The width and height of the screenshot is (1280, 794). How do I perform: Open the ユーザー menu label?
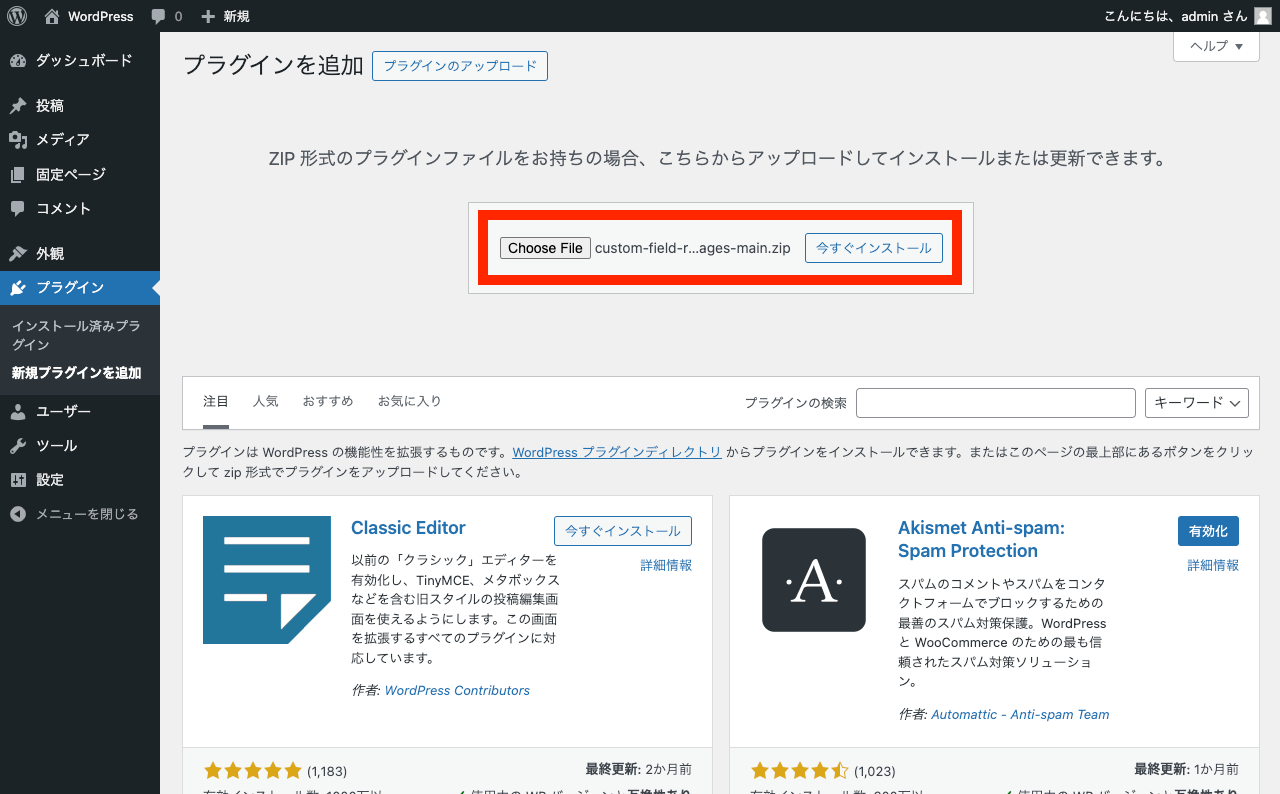[x=64, y=412]
